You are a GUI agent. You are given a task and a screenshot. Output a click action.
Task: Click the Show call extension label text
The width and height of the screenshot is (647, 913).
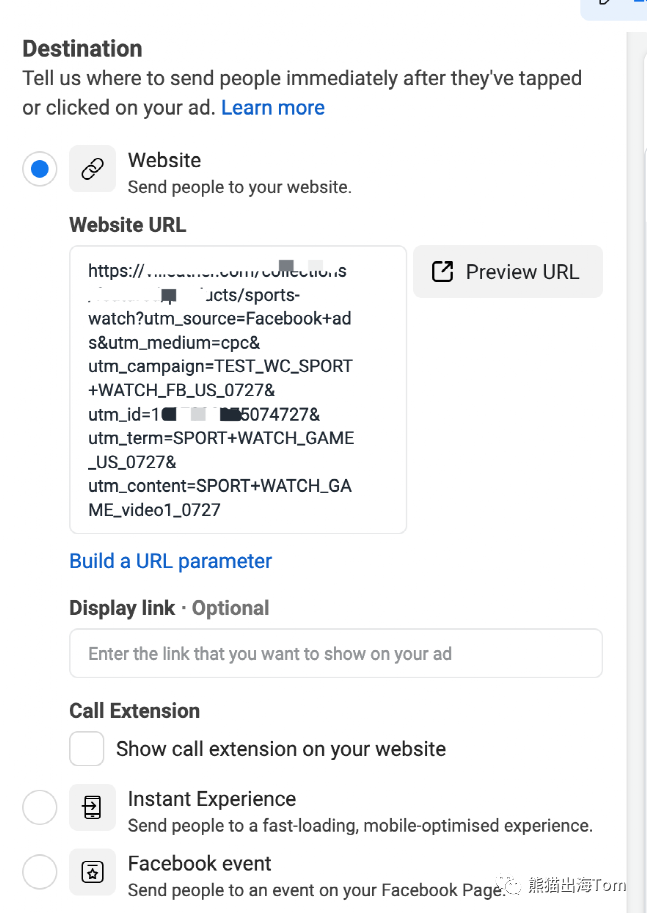click(281, 749)
